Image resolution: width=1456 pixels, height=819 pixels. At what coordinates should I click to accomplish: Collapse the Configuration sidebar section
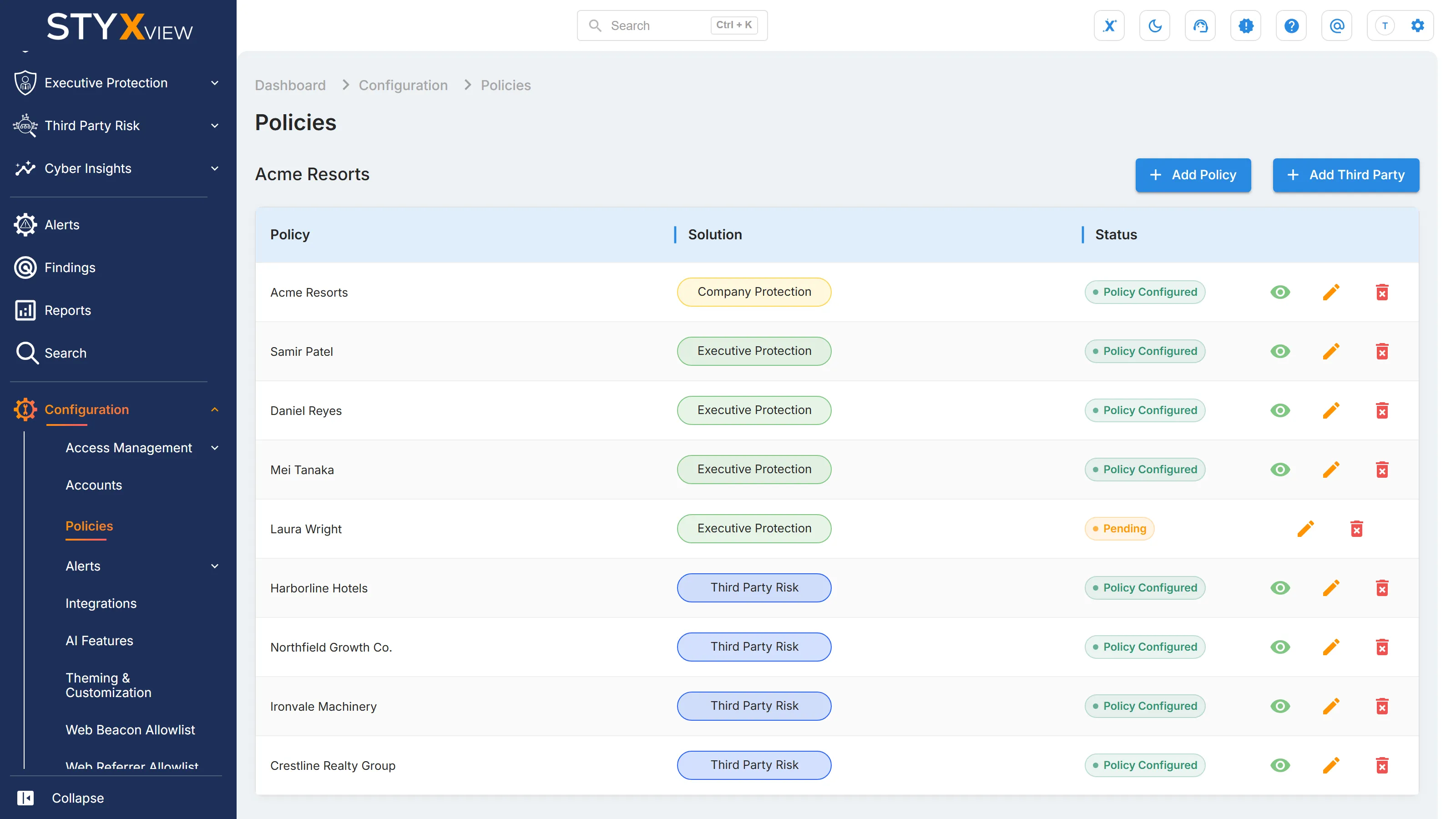215,410
